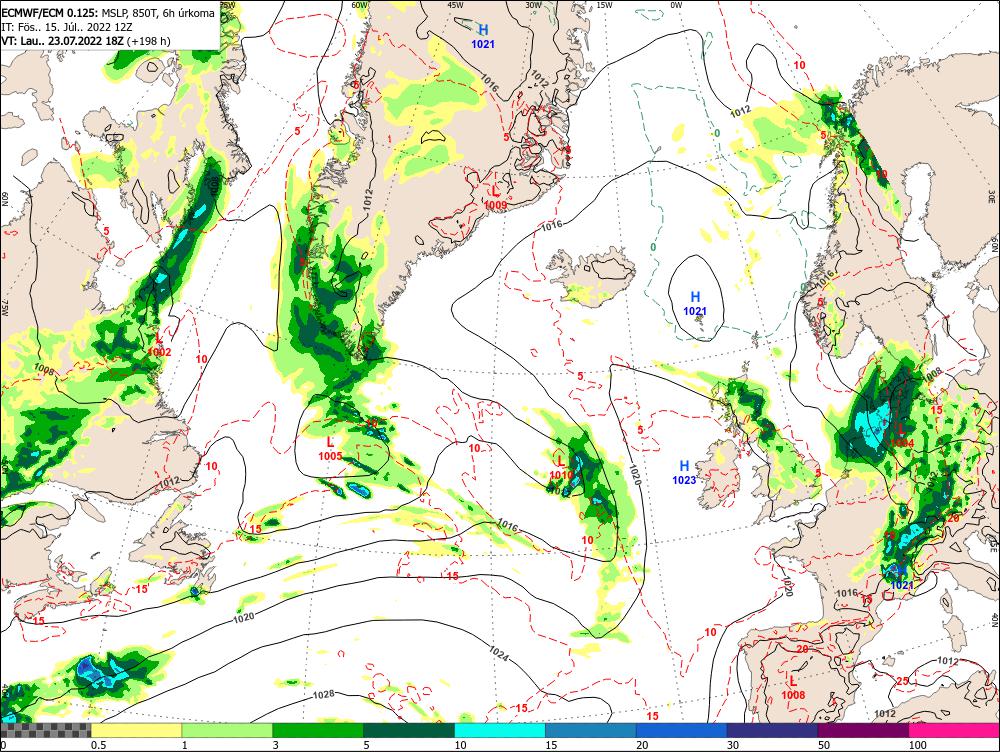Click the H 1023 marker west of Ireland
Image resolution: width=1000 pixels, height=752 pixels.
[684, 472]
